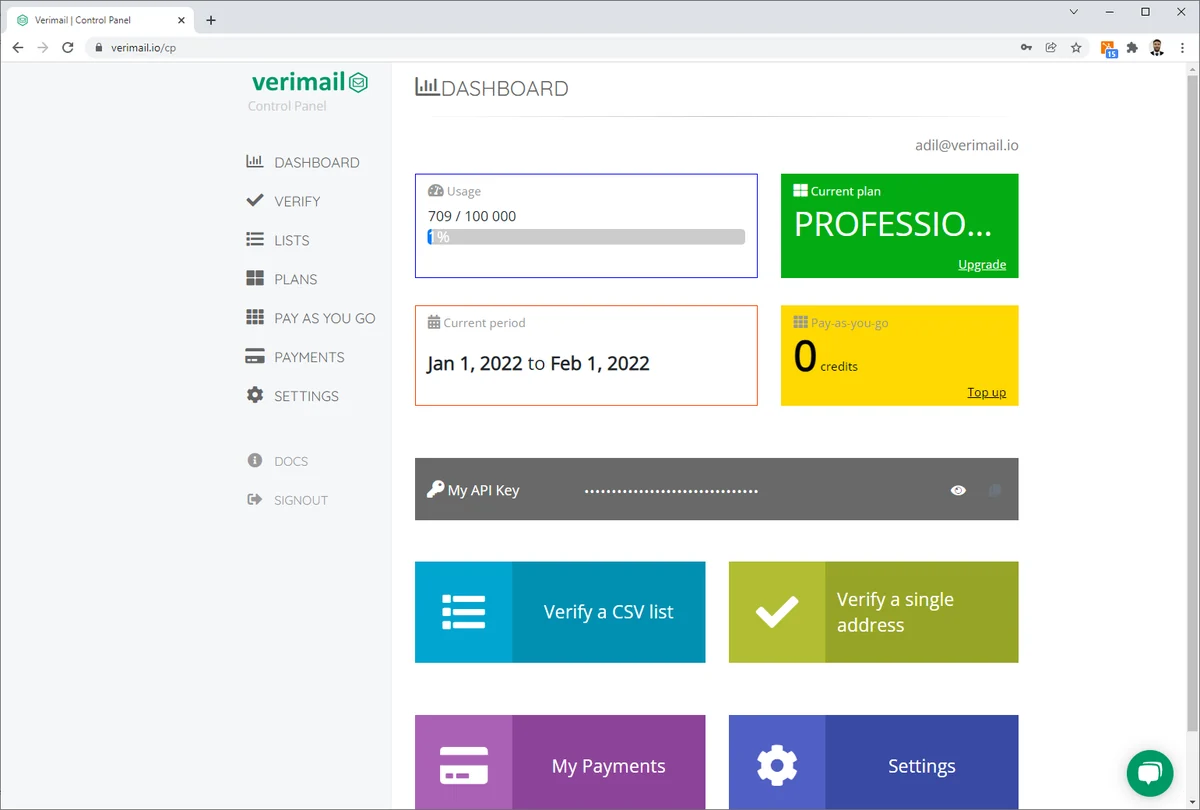Show the hidden API key with eye icon

pos(958,490)
